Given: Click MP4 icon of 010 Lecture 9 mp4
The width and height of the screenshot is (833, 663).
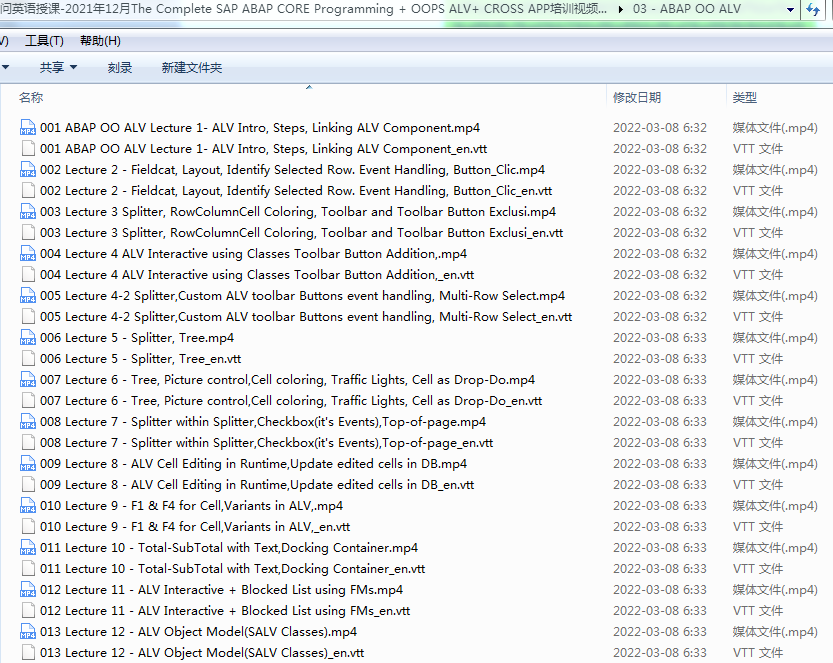Looking at the screenshot, I should click(x=28, y=505).
